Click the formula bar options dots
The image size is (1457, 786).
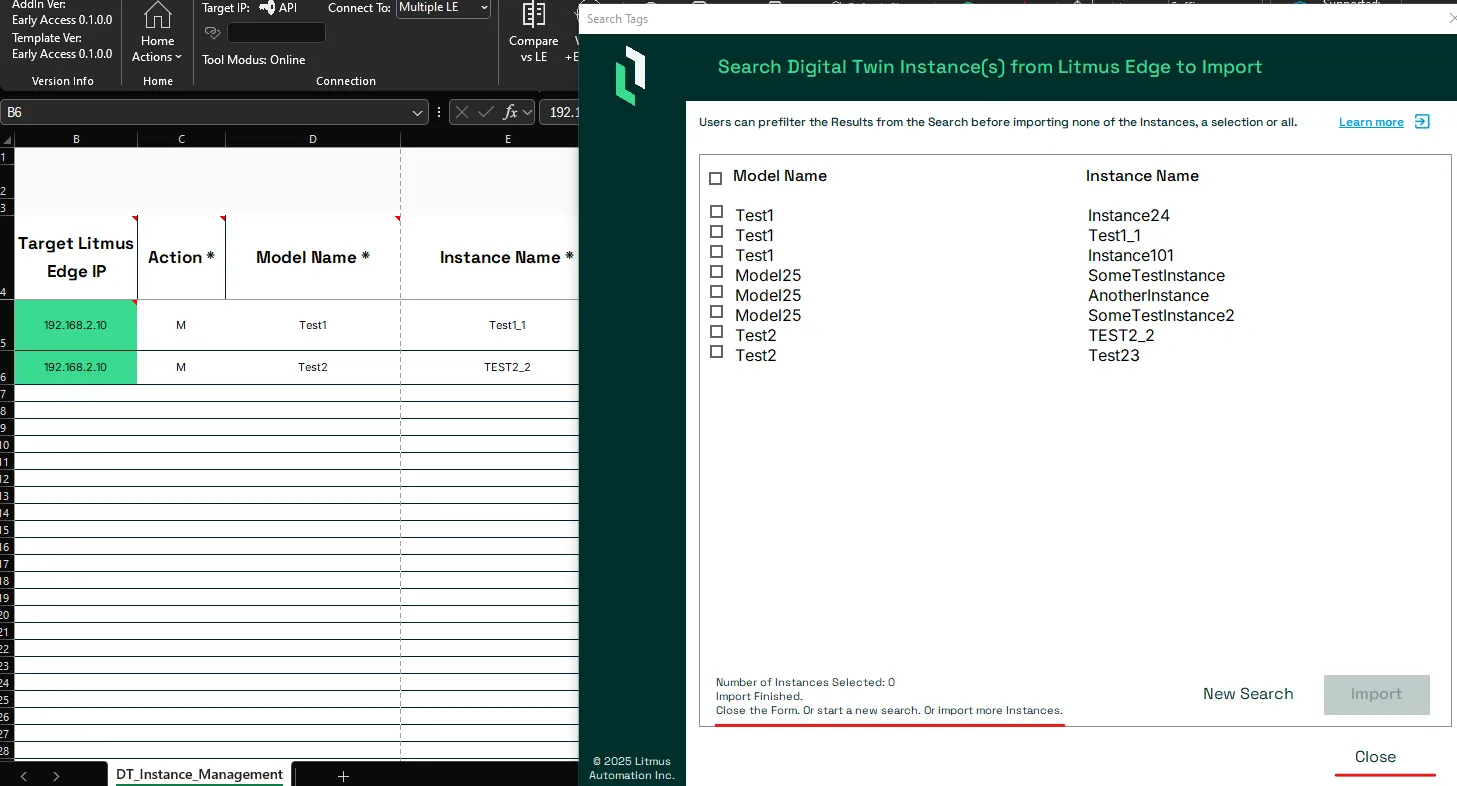[x=439, y=113]
